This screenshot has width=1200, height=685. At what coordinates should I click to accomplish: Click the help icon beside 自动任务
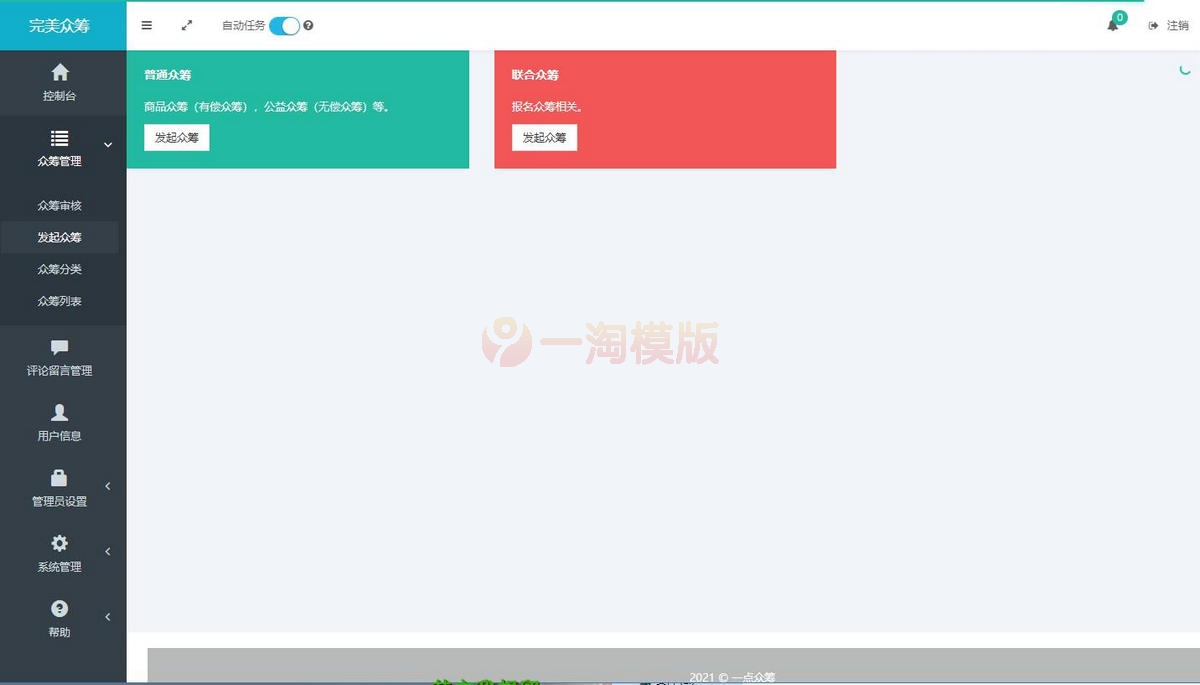click(x=307, y=25)
